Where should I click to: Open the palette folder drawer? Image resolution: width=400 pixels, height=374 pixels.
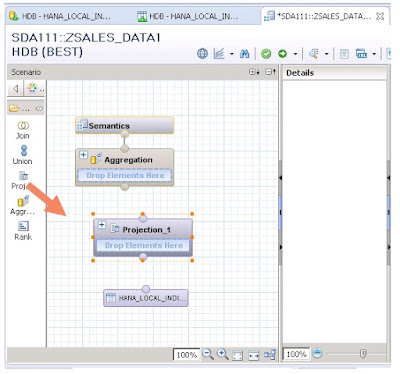14,108
